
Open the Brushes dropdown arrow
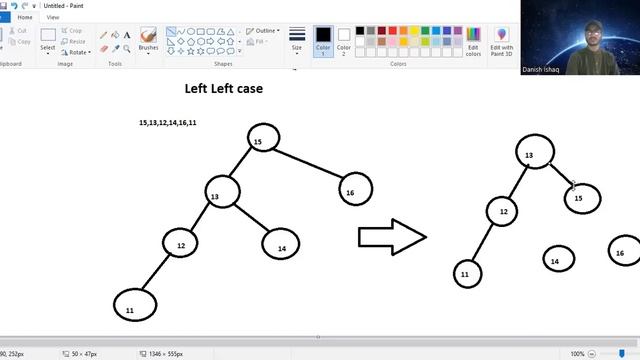(148, 53)
